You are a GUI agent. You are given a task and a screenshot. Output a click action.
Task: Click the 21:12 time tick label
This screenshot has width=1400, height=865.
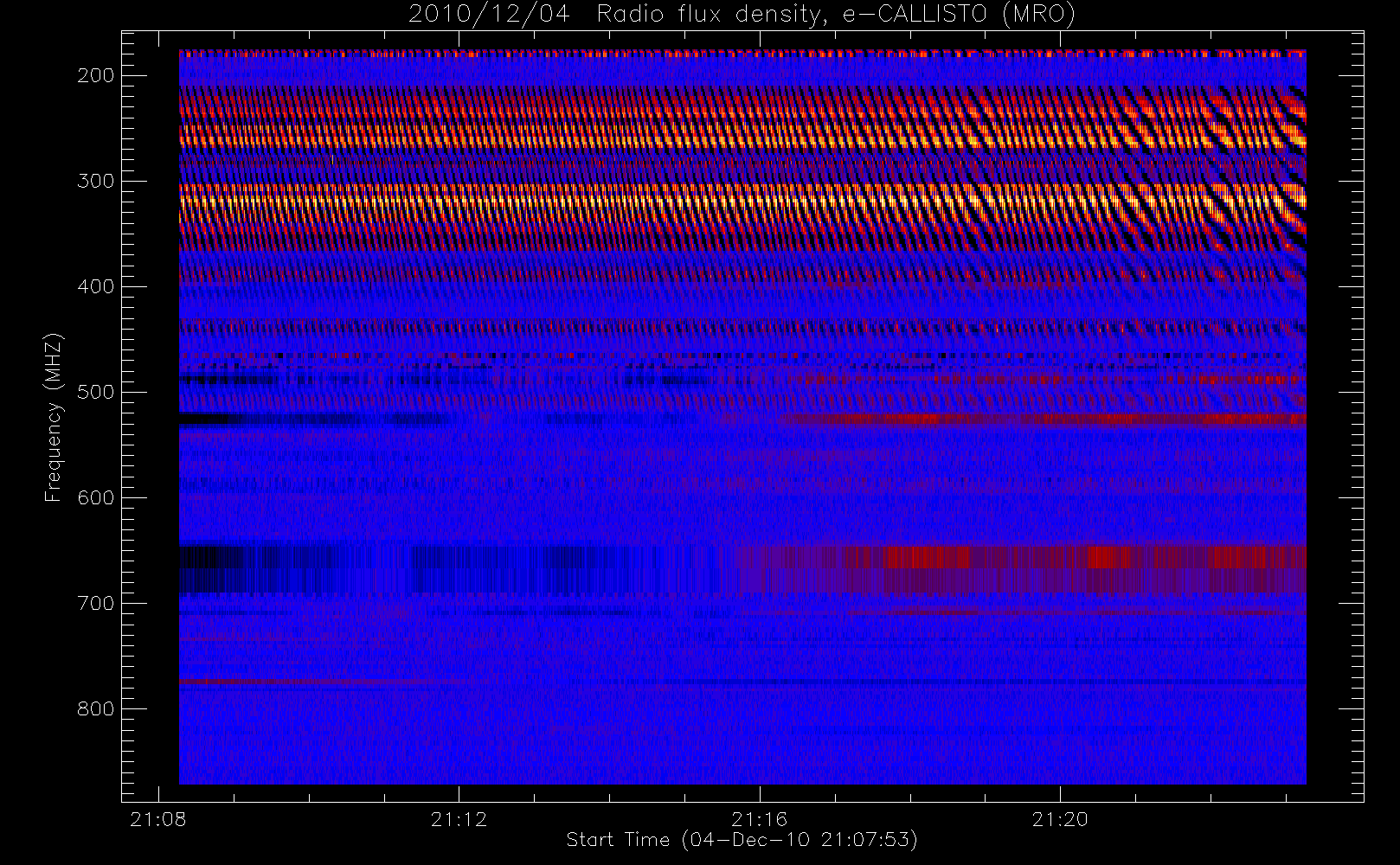(x=459, y=819)
